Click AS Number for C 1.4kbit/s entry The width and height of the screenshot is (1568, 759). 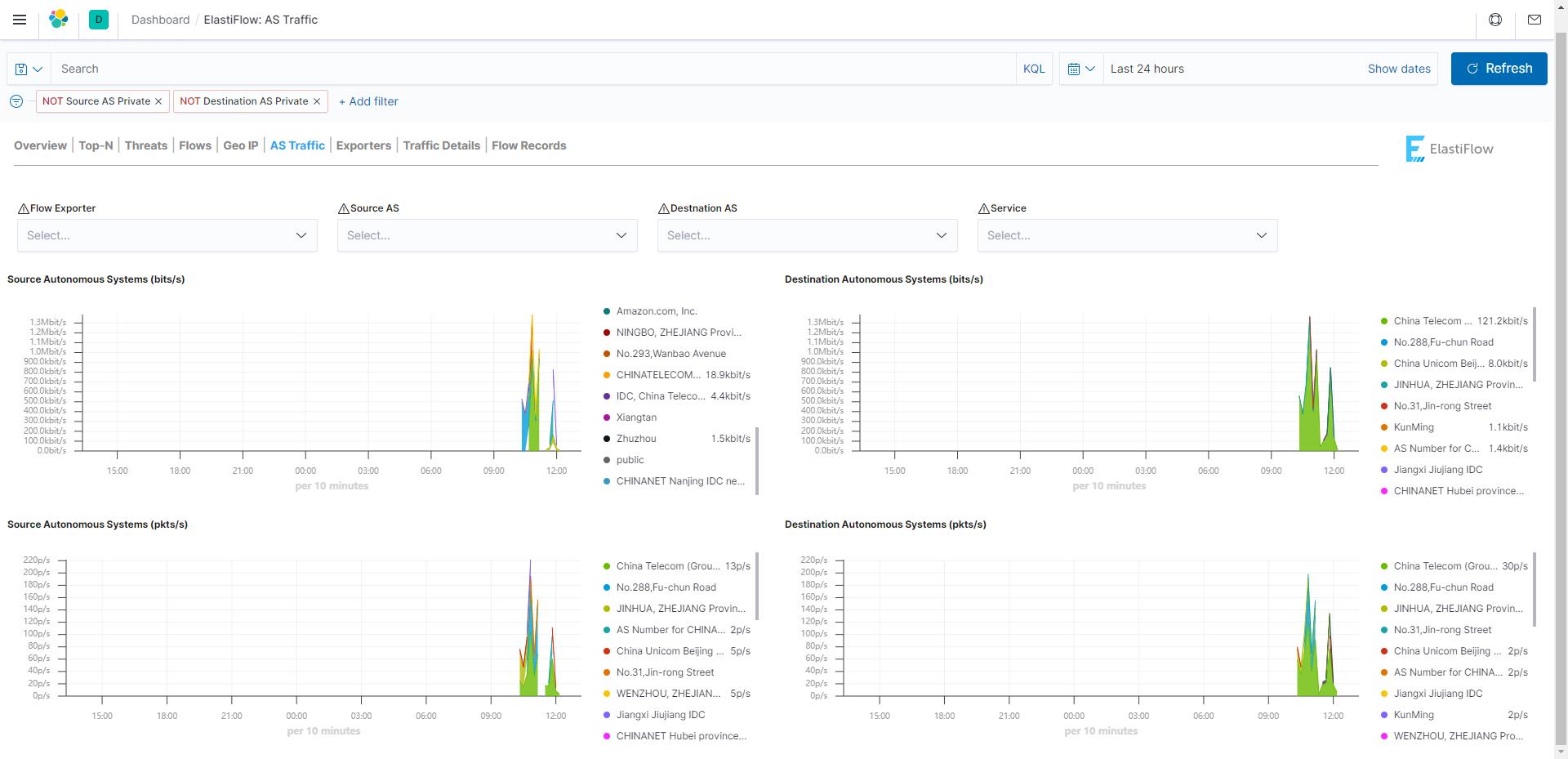pyautogui.click(x=1454, y=449)
